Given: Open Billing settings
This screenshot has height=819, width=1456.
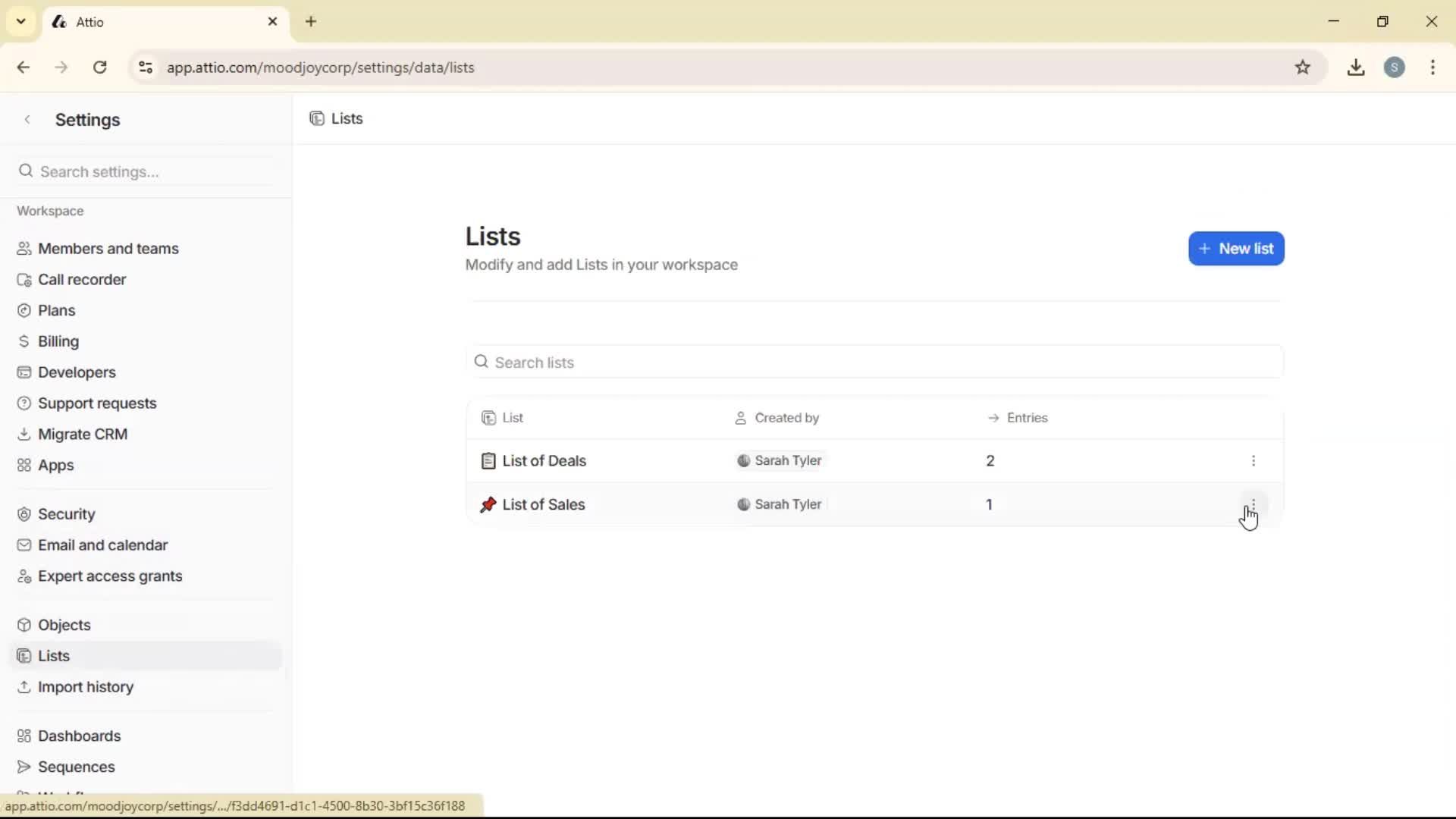Looking at the screenshot, I should pos(58,340).
